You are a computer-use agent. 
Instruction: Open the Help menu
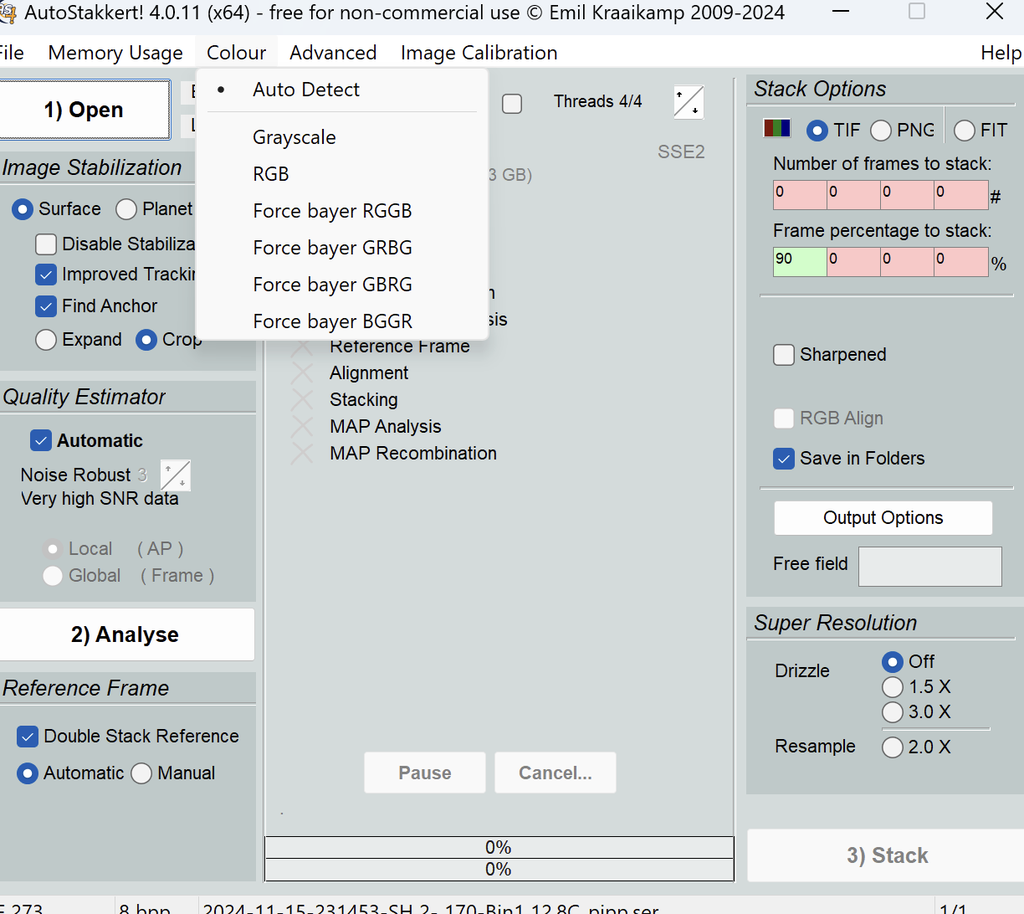(x=1001, y=52)
